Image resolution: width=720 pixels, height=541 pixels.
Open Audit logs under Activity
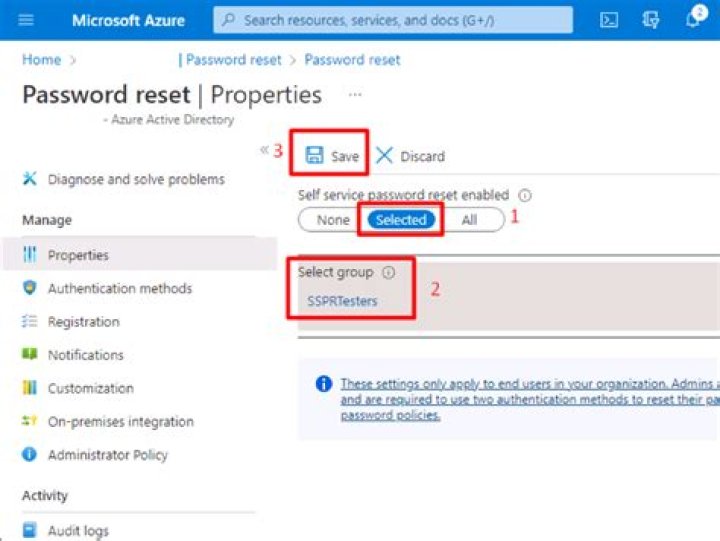click(78, 531)
